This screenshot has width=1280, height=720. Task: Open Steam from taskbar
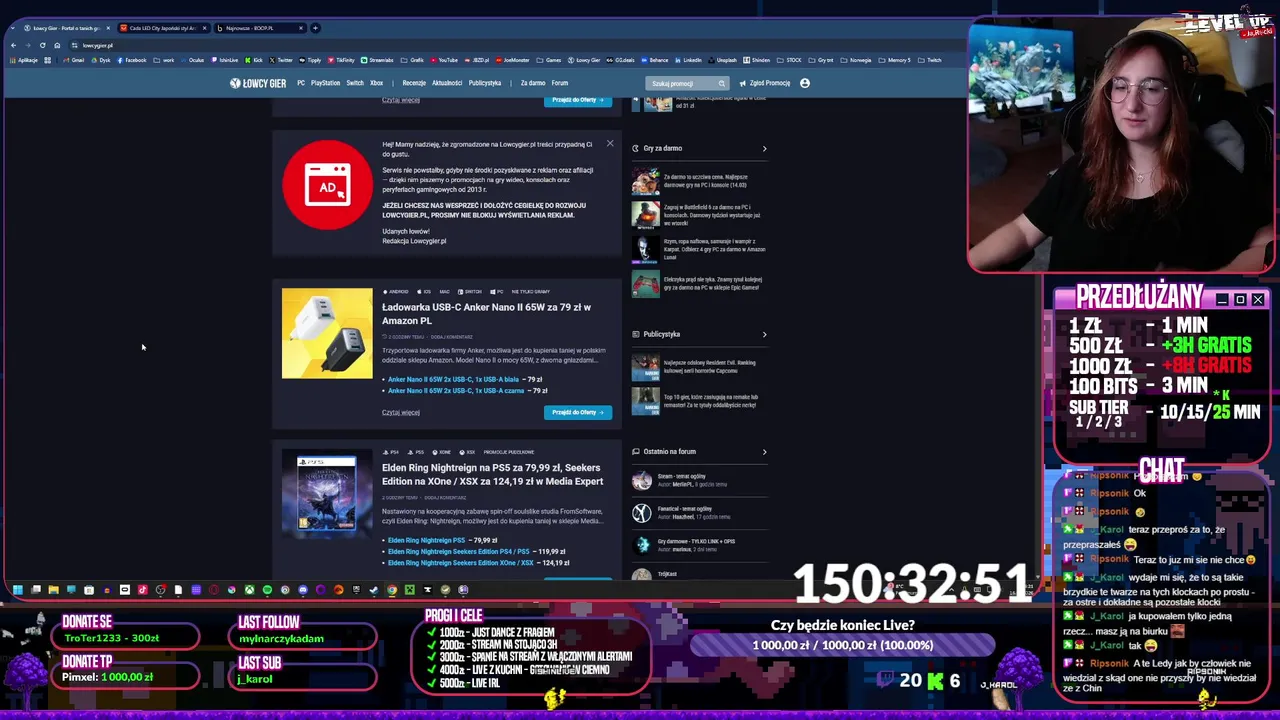point(374,590)
